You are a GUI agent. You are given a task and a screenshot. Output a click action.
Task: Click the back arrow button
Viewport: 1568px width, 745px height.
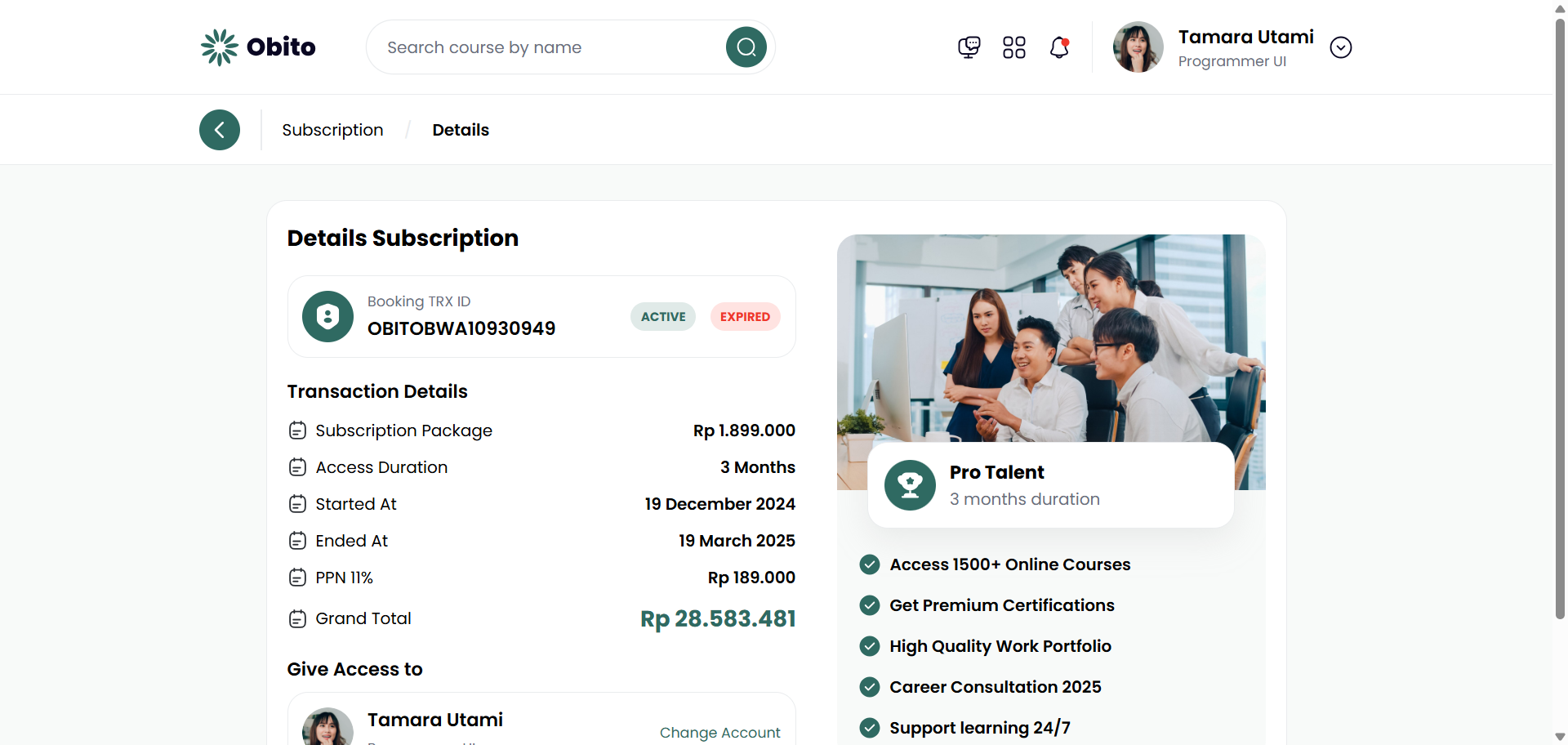pos(220,130)
